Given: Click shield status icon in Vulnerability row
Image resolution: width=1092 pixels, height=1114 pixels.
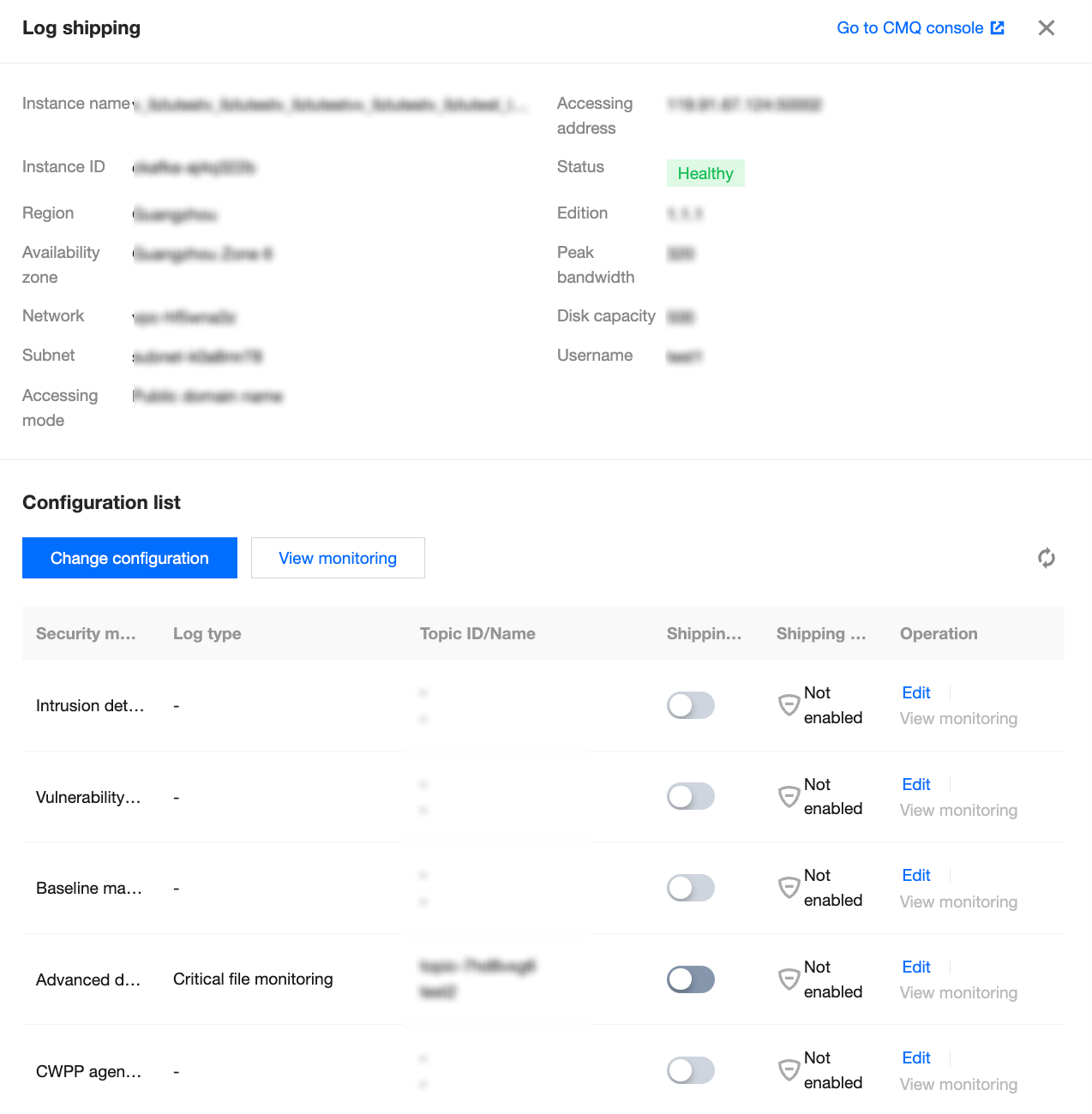Looking at the screenshot, I should [789, 797].
